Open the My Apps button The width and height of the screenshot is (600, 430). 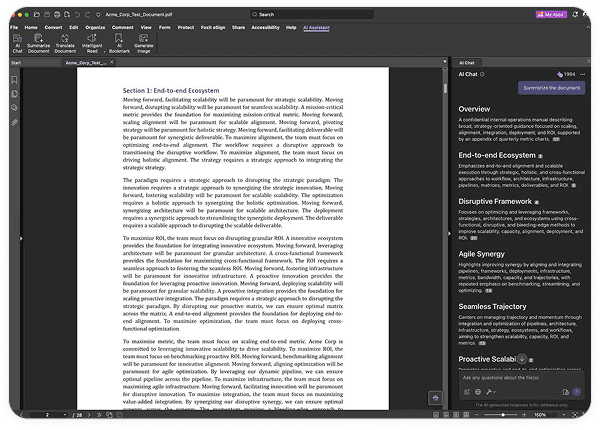tap(551, 15)
